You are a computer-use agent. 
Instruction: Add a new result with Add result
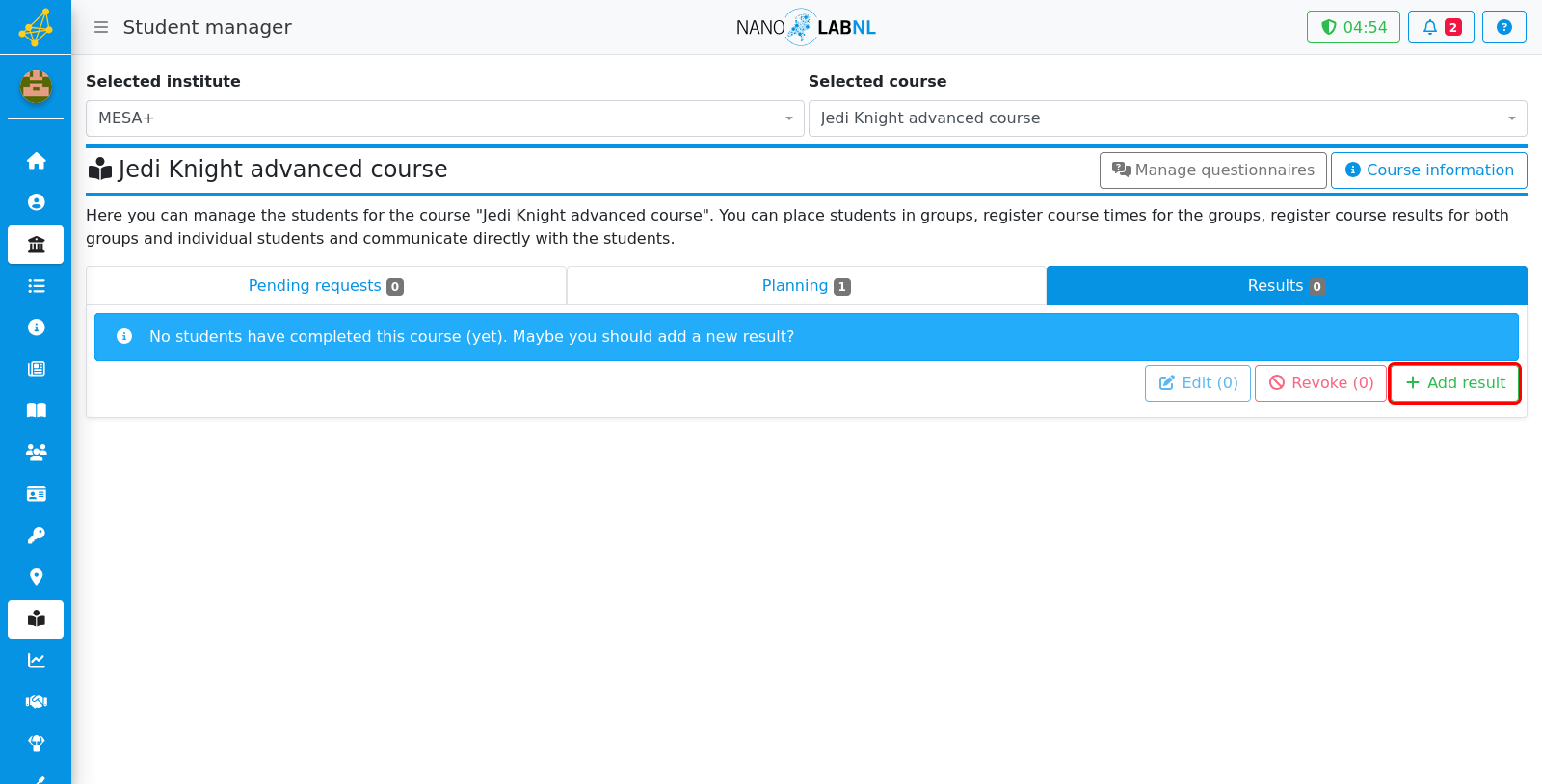coord(1455,383)
